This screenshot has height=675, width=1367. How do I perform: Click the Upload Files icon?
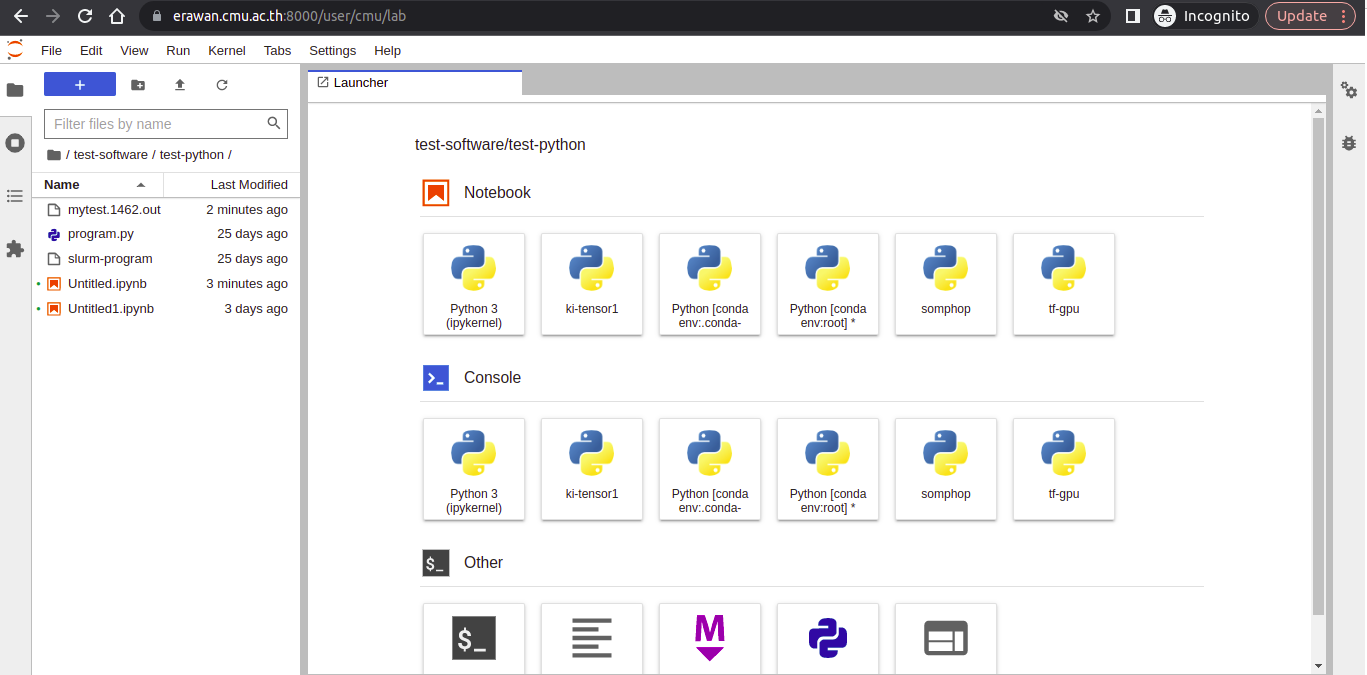tap(180, 85)
